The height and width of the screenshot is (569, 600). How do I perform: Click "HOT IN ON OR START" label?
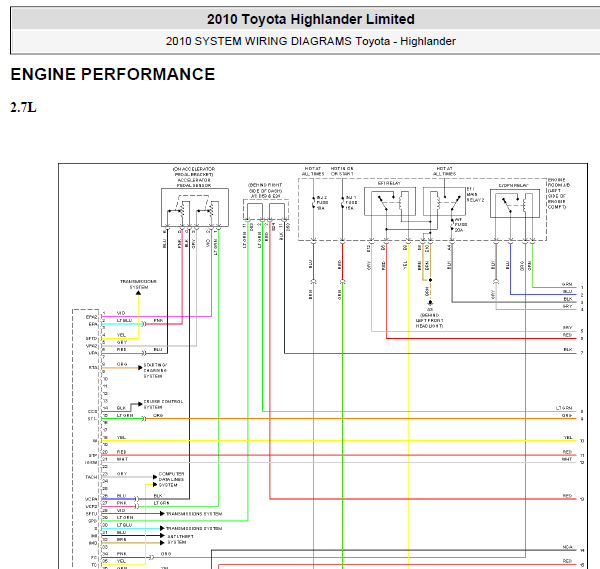(x=342, y=171)
